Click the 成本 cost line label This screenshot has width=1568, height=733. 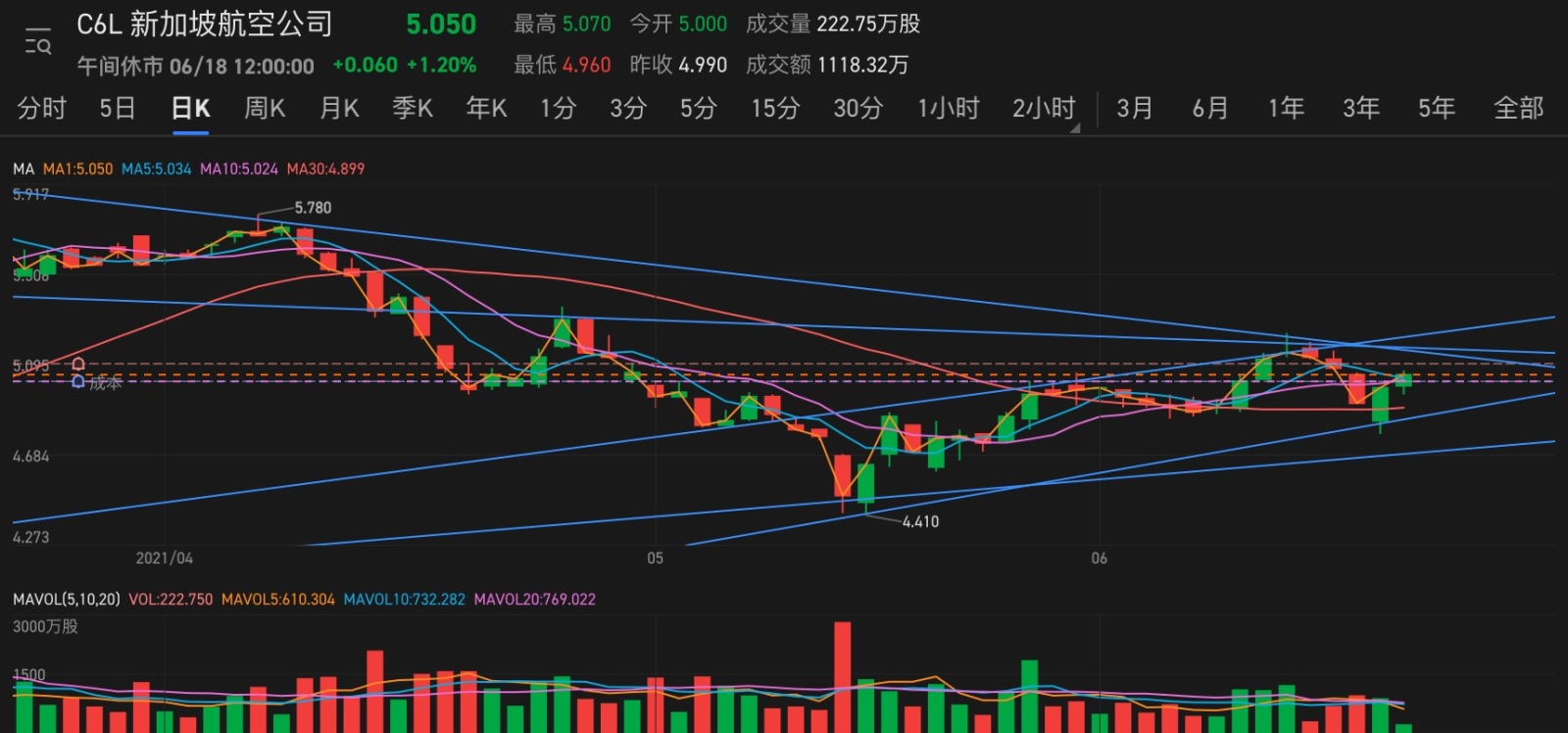[106, 383]
